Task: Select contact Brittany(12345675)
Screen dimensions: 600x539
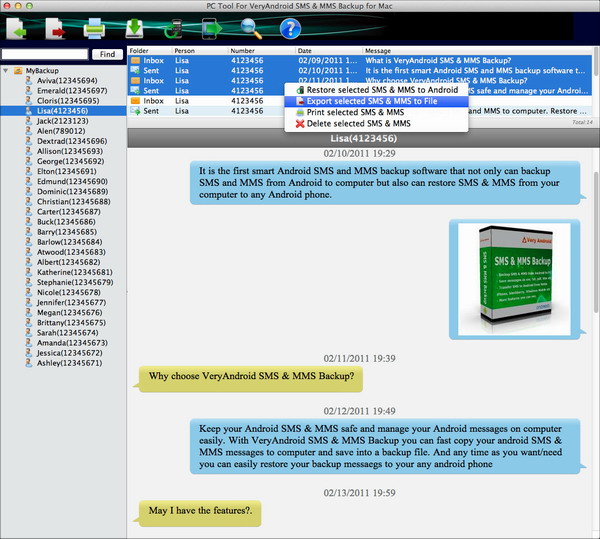Action: click(x=71, y=323)
